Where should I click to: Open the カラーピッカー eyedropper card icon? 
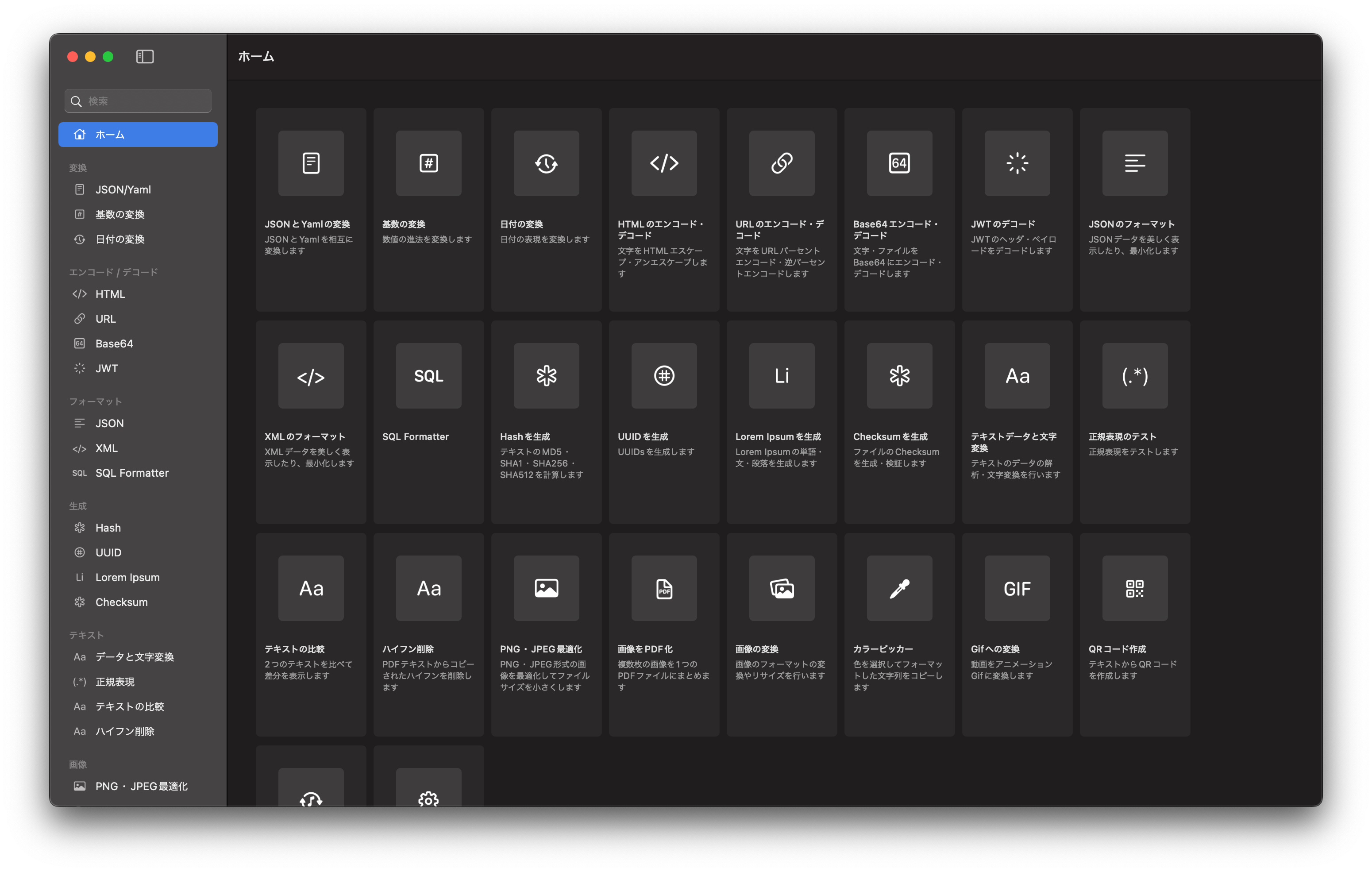(900, 589)
